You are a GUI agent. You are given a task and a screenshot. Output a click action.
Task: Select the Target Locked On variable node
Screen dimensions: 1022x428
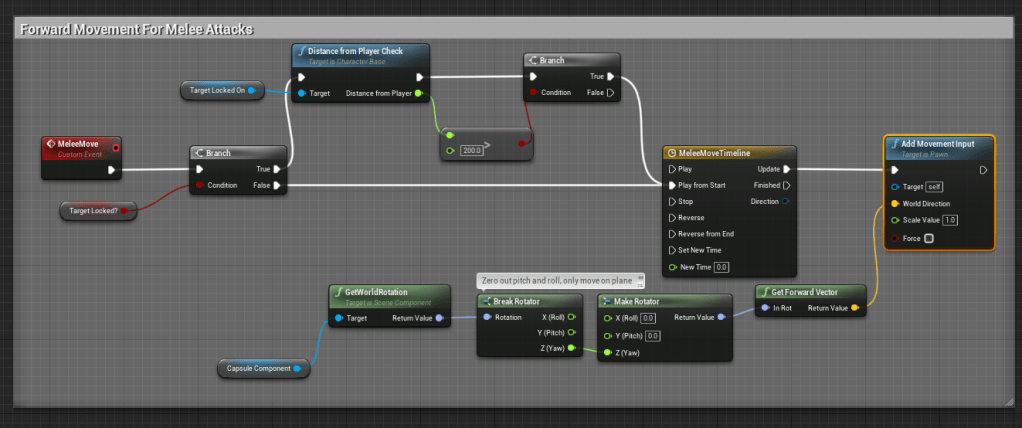(x=219, y=91)
